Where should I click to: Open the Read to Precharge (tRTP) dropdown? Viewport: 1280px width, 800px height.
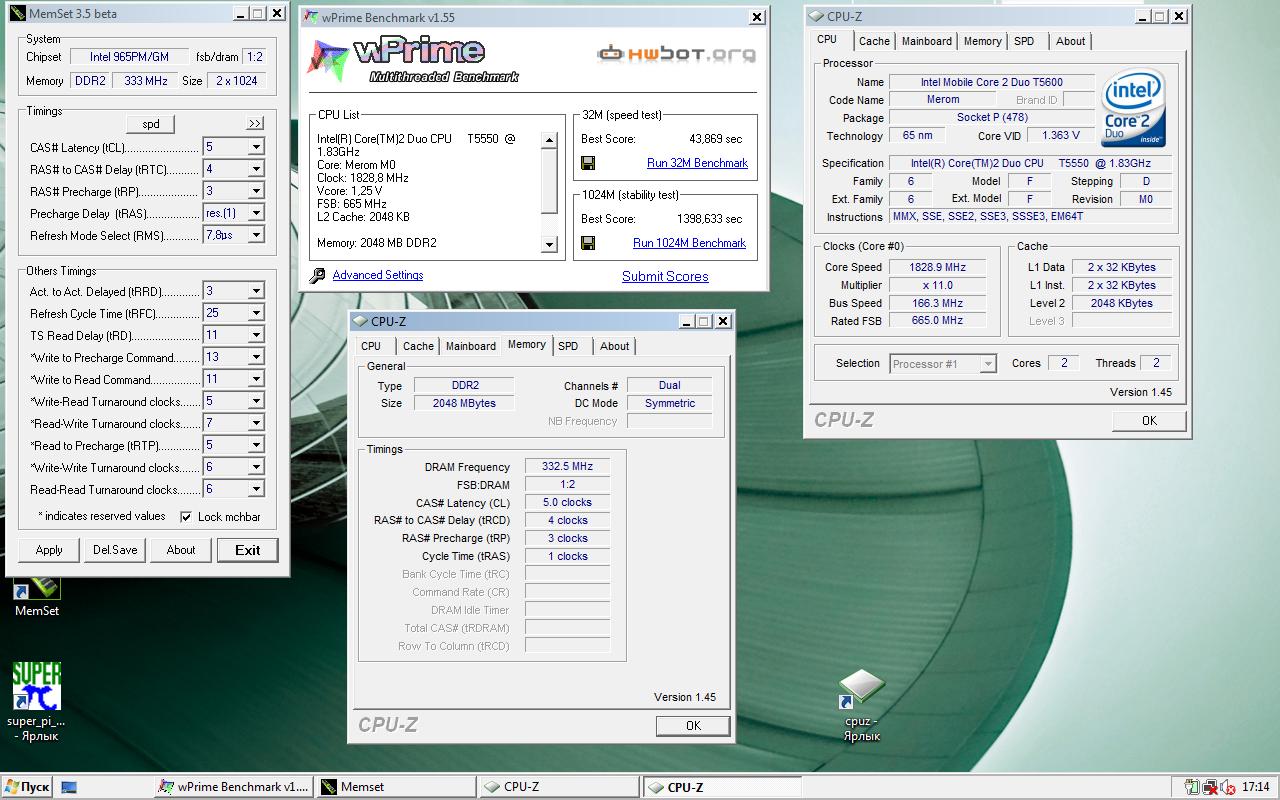256,445
